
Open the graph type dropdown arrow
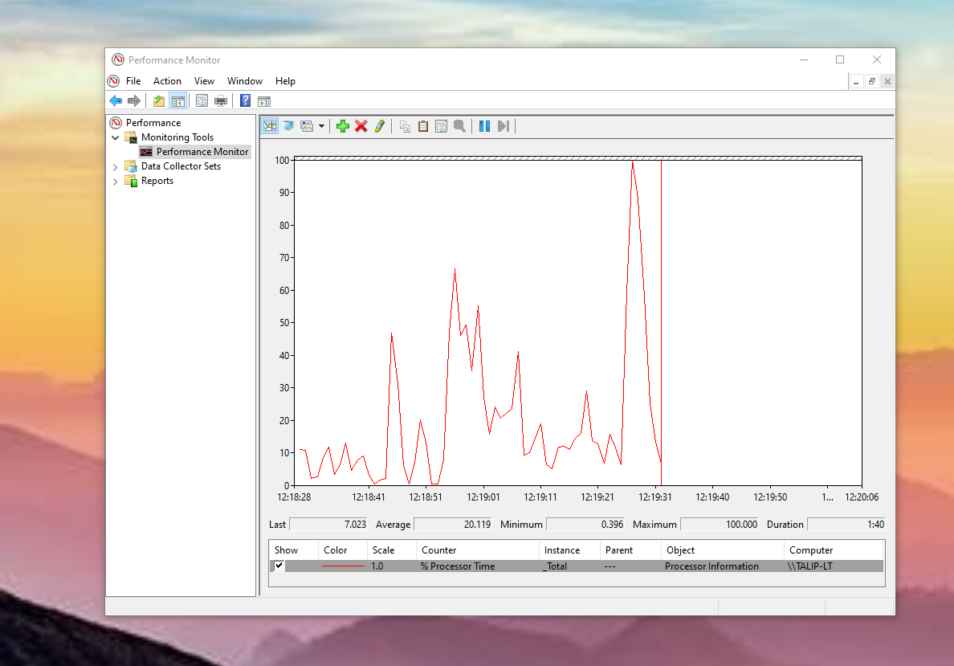pos(321,126)
